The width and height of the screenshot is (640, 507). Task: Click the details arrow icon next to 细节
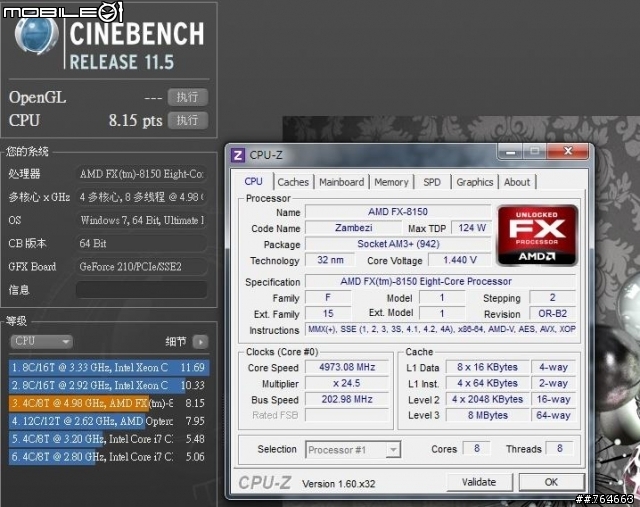pos(200,342)
